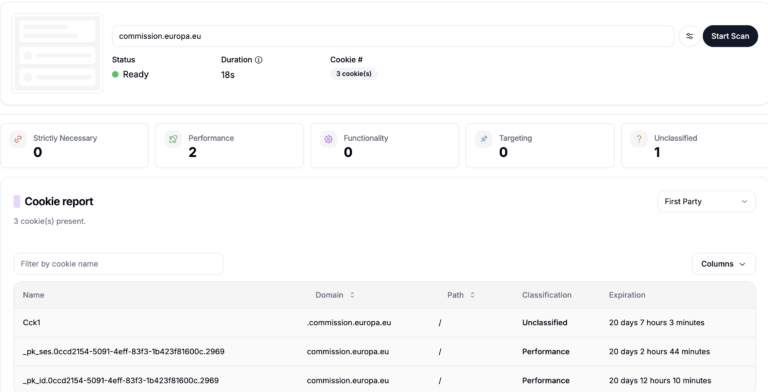Click the Filter by cookie name field
This screenshot has width=768, height=392.
[x=119, y=264]
